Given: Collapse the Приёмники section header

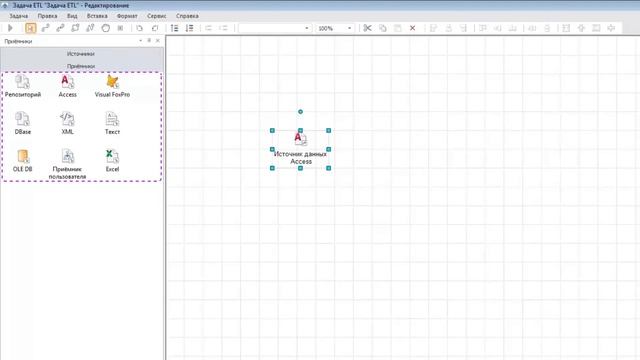Looking at the screenshot, I should pyautogui.click(x=81, y=66).
